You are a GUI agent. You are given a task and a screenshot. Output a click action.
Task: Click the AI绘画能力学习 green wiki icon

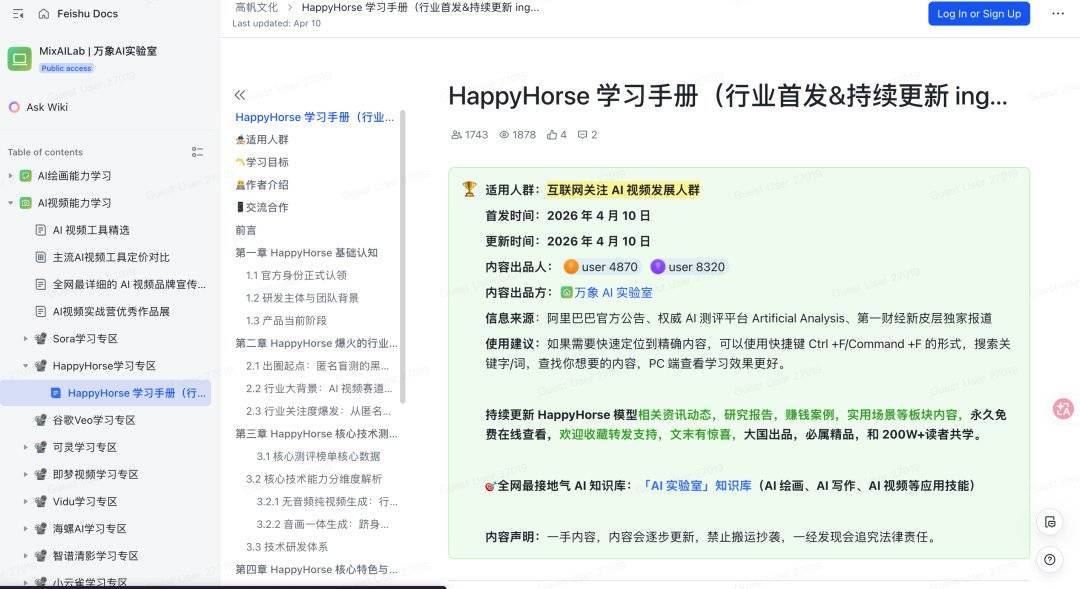coord(25,176)
